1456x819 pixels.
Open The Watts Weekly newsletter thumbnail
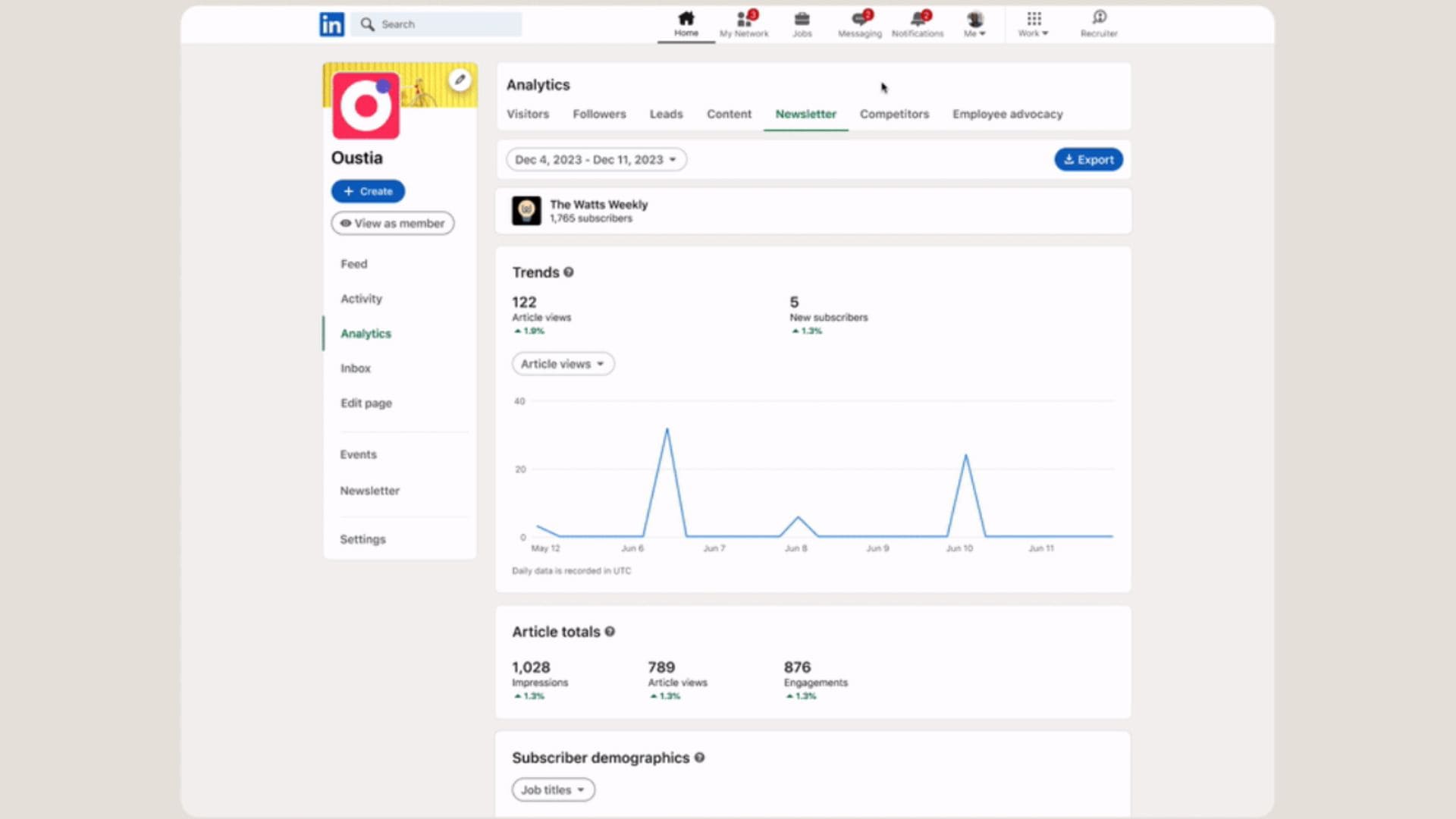[526, 211]
